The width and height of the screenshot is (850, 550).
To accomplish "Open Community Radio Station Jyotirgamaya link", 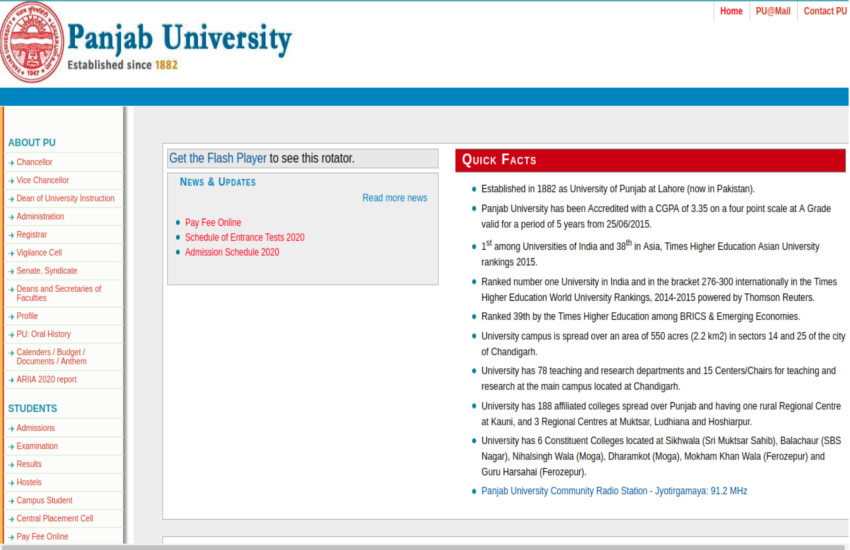I will pyautogui.click(x=613, y=491).
